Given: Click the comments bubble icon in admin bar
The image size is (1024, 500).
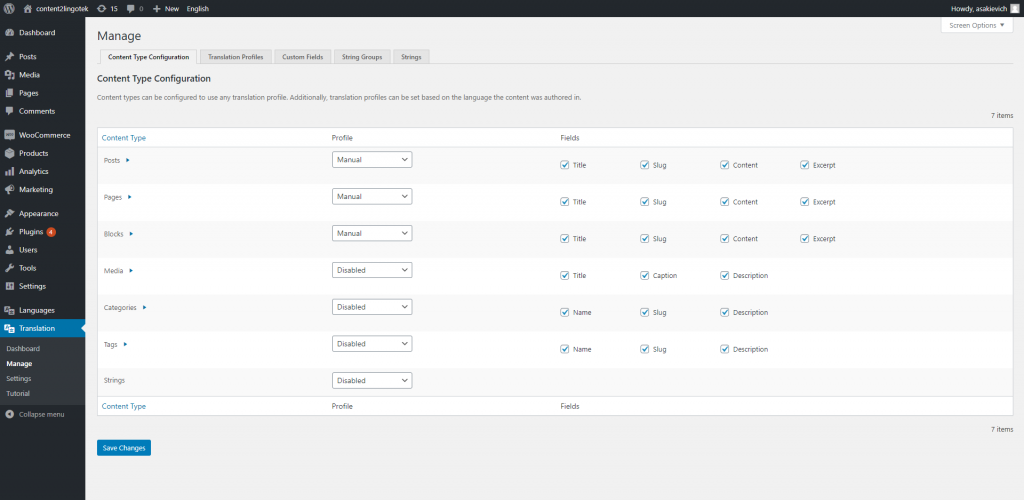Looking at the screenshot, I should click(x=132, y=8).
